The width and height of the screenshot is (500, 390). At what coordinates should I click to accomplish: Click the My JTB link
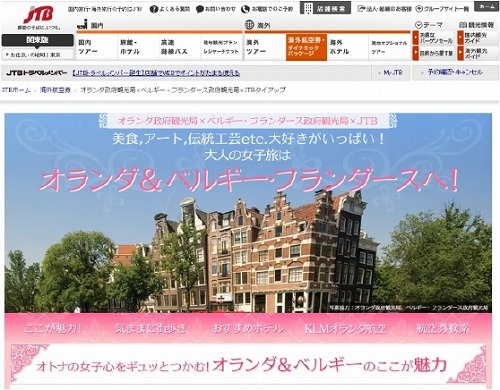tap(391, 72)
